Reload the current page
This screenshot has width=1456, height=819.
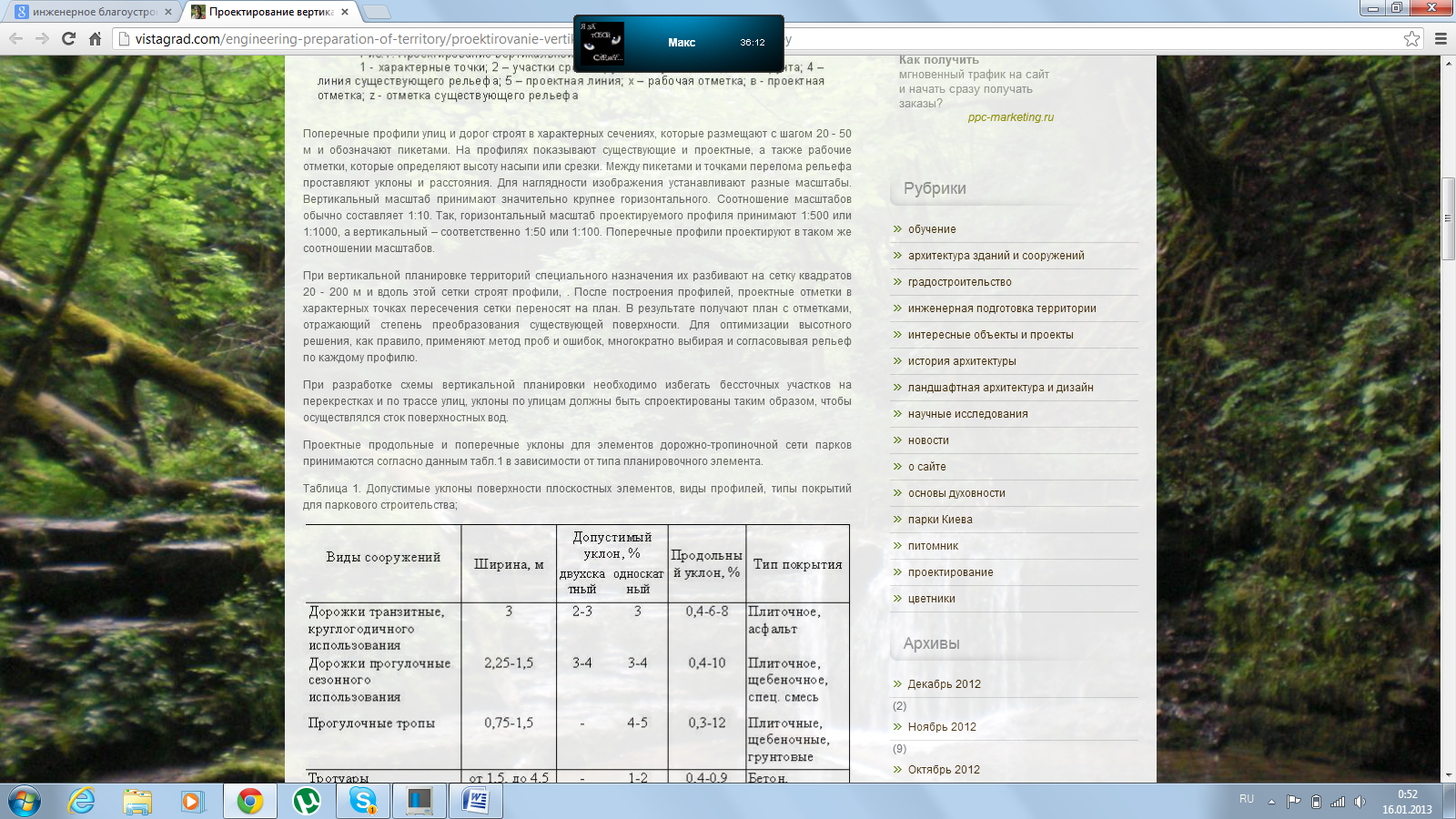(68, 38)
